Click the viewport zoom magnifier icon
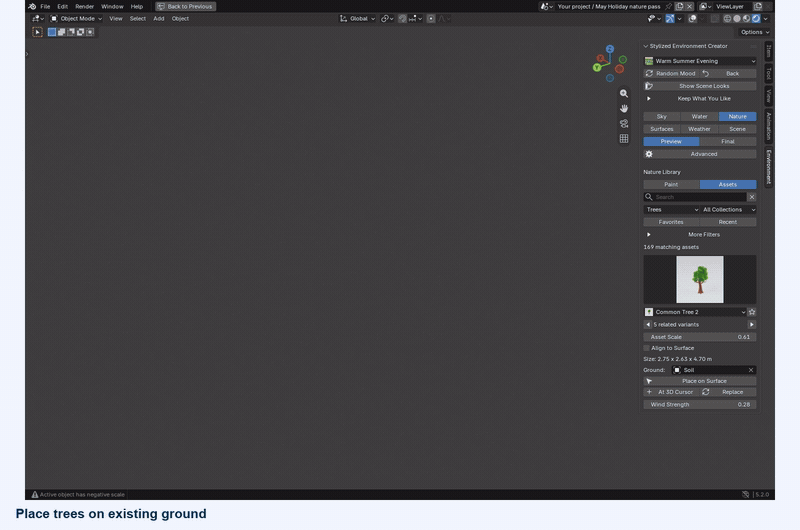Image resolution: width=800 pixels, height=530 pixels. [x=623, y=93]
